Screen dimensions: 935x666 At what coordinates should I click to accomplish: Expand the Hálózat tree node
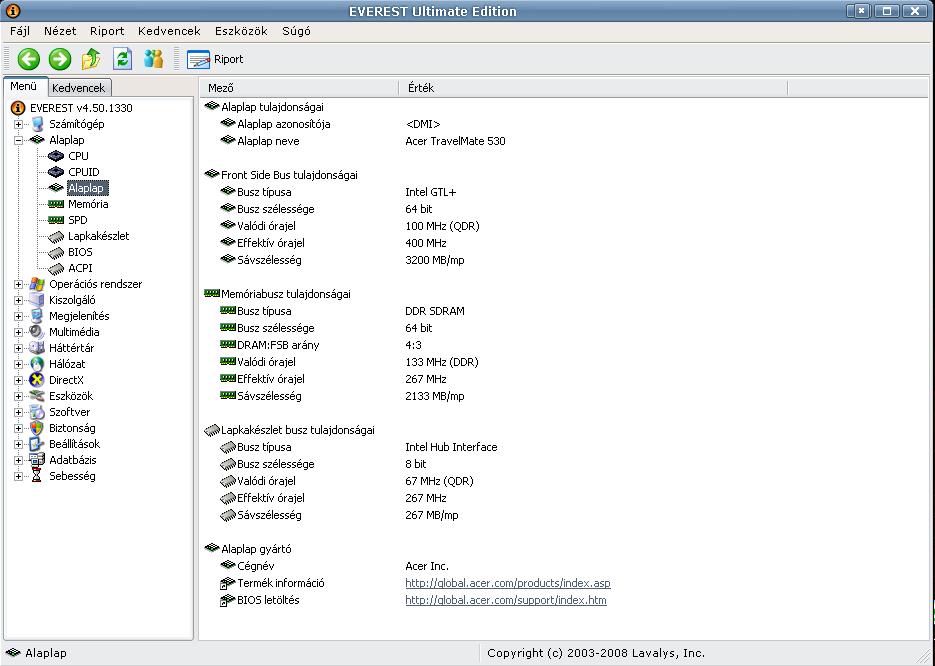[18, 364]
